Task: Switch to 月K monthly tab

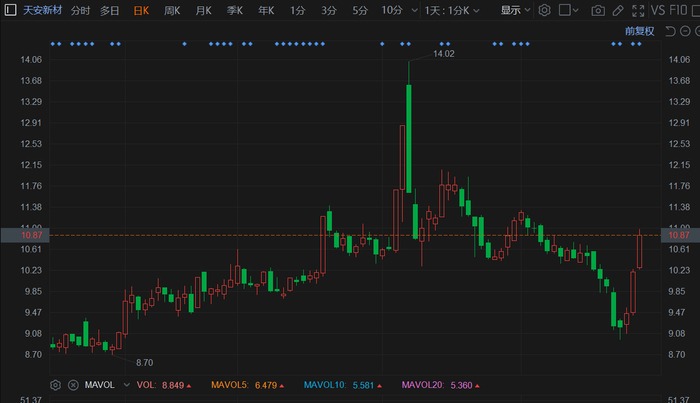Action: tap(204, 10)
